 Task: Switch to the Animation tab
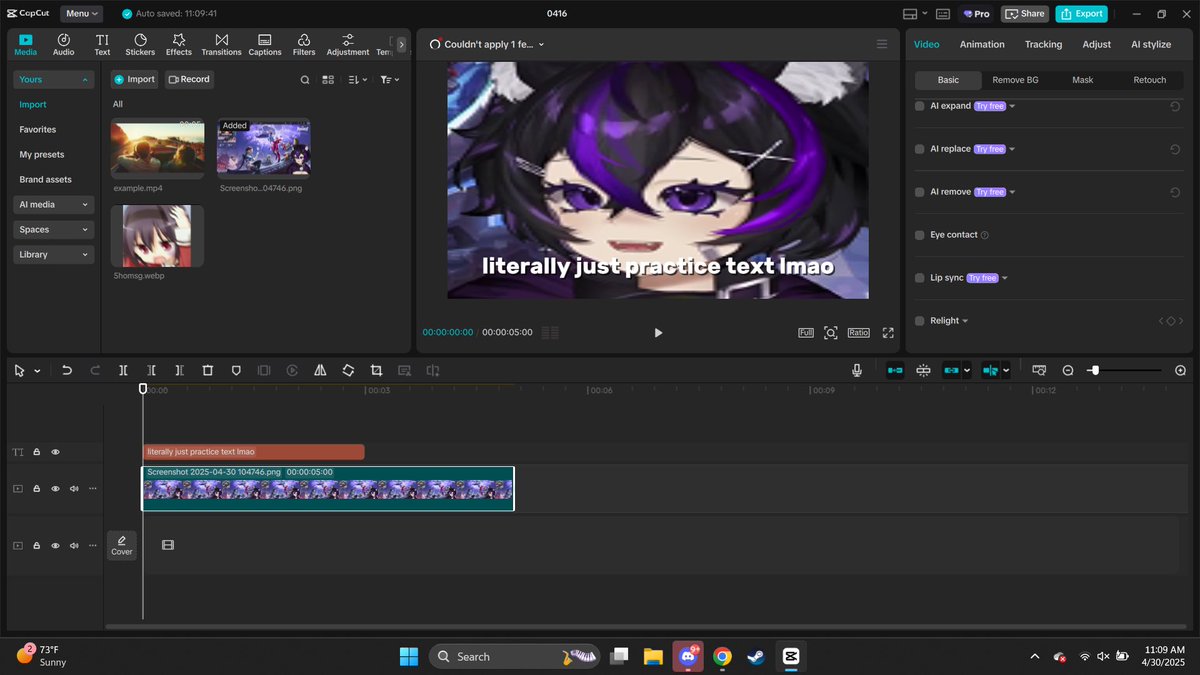[982, 44]
